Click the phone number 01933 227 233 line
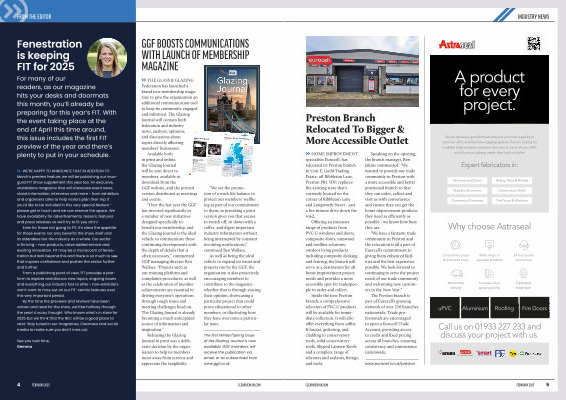This screenshot has height=400, width=566. [490, 326]
